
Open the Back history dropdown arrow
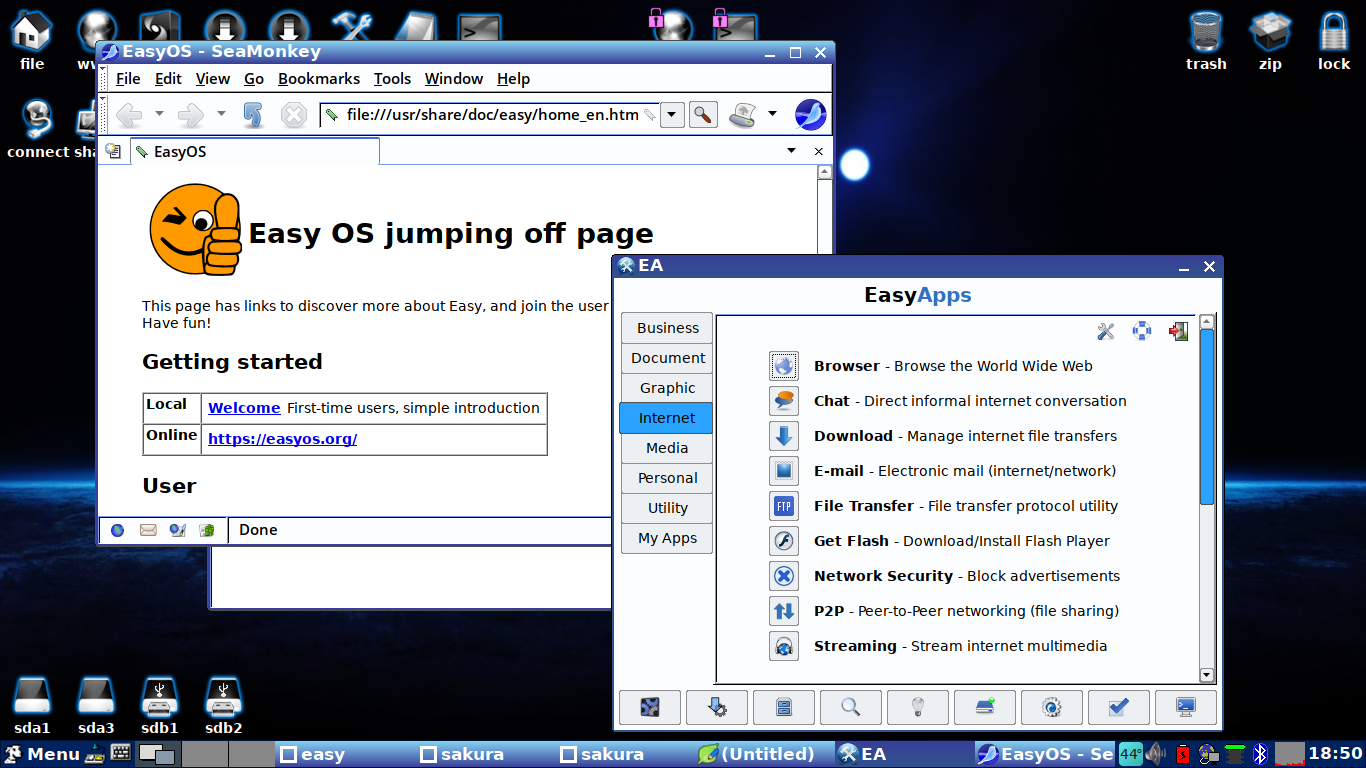click(x=159, y=114)
